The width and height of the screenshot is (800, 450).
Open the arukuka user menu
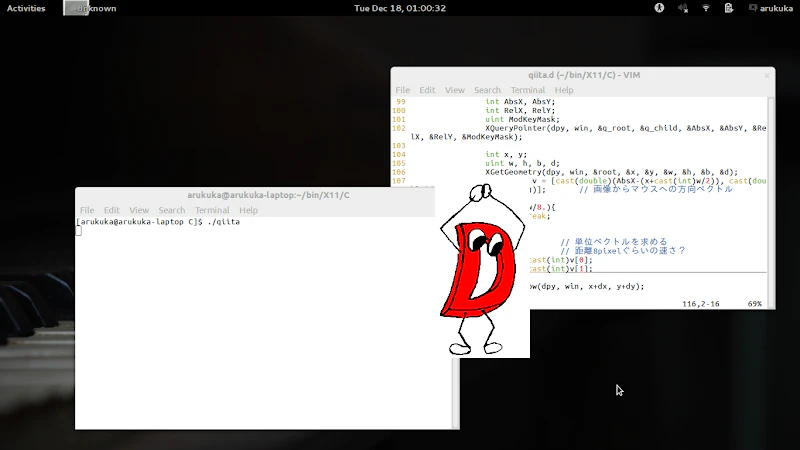pyautogui.click(x=771, y=8)
